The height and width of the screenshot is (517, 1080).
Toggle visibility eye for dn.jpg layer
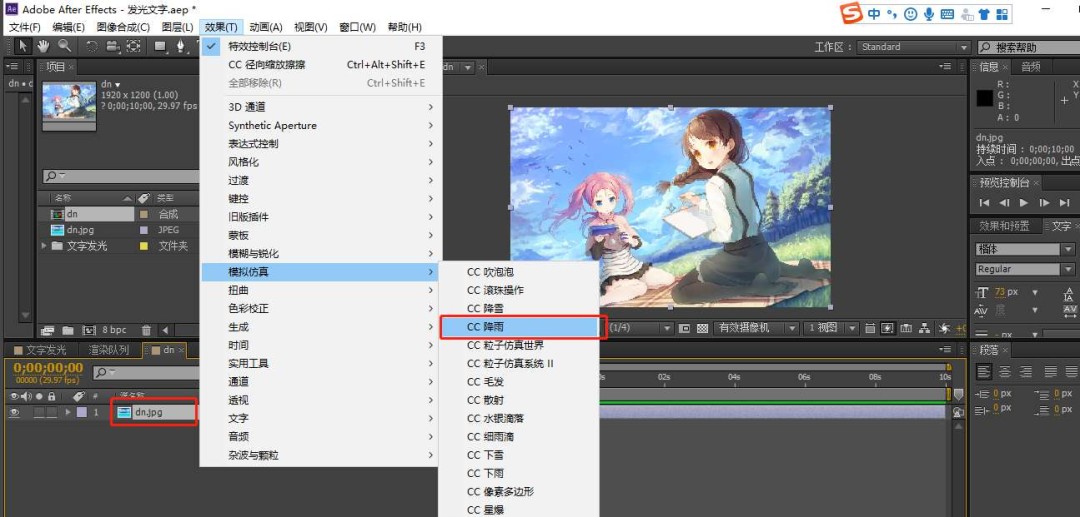point(15,412)
